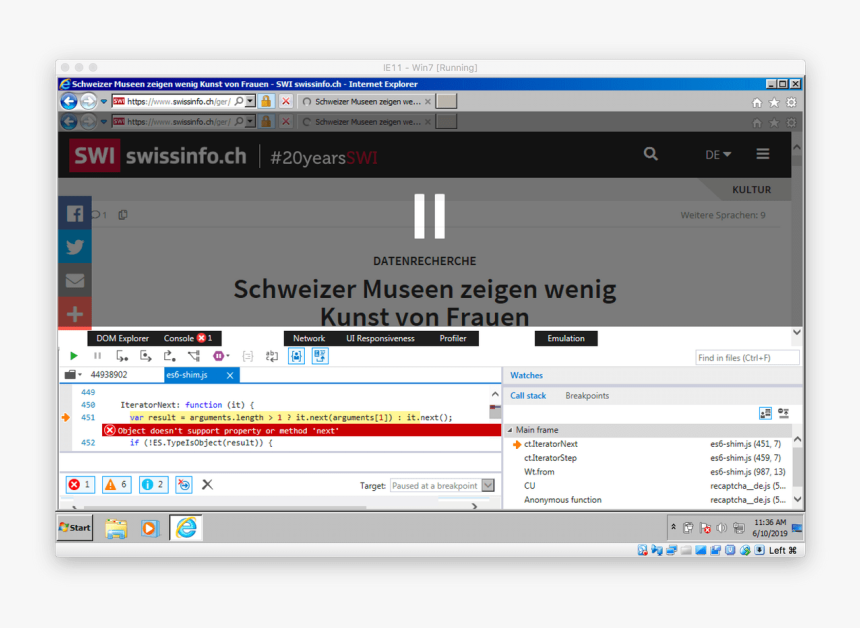860x628 pixels.
Task: Click the green Continue play button
Action: [73, 356]
